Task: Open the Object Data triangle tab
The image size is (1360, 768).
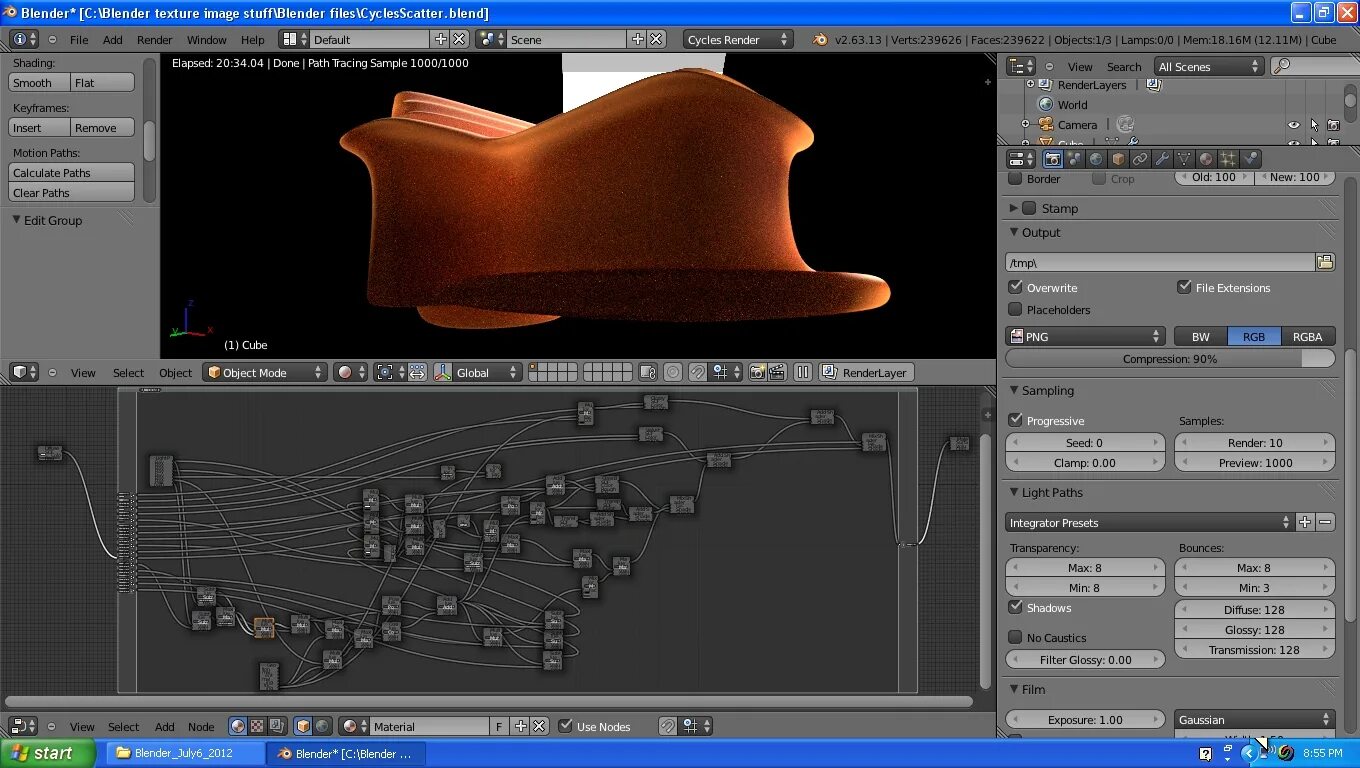Action: (x=1184, y=159)
